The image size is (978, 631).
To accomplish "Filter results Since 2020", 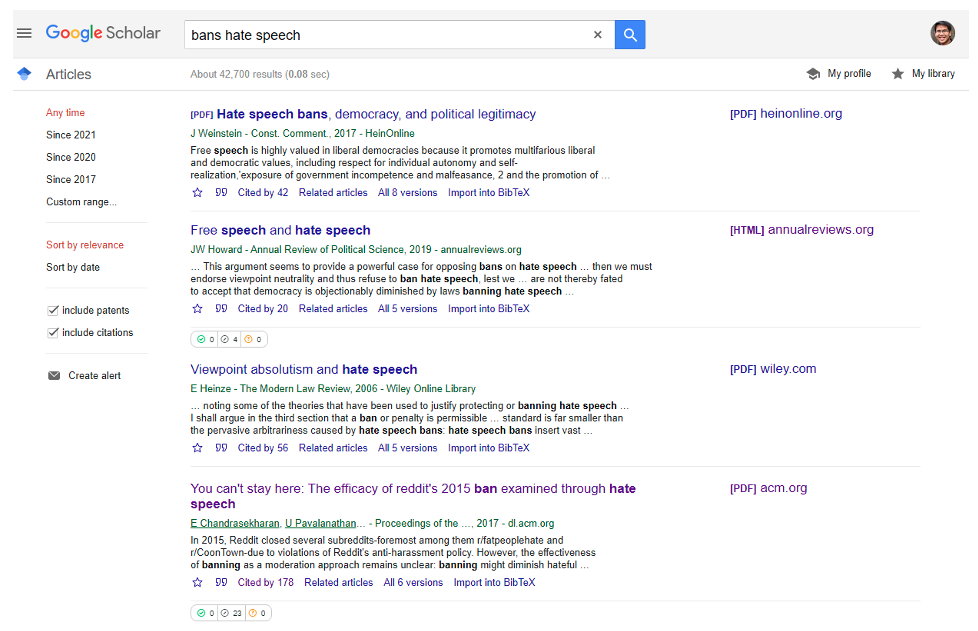I will click(71, 157).
